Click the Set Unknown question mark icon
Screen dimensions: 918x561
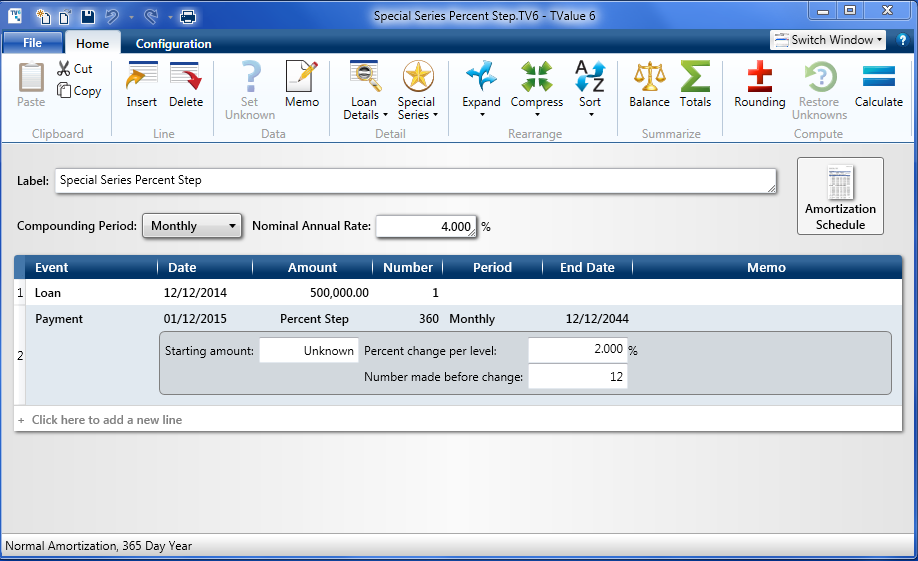coord(250,91)
